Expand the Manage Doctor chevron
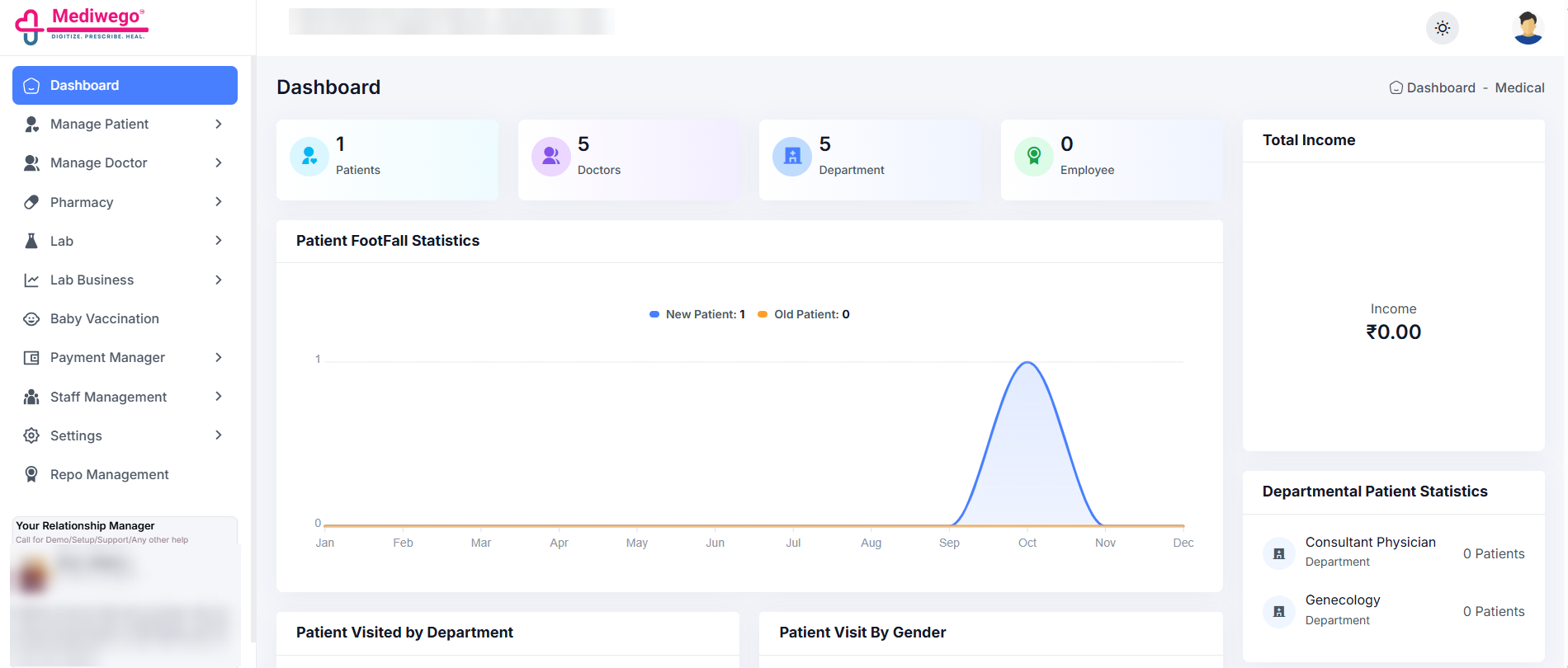Screen dimensions: 1568x668 [219, 162]
